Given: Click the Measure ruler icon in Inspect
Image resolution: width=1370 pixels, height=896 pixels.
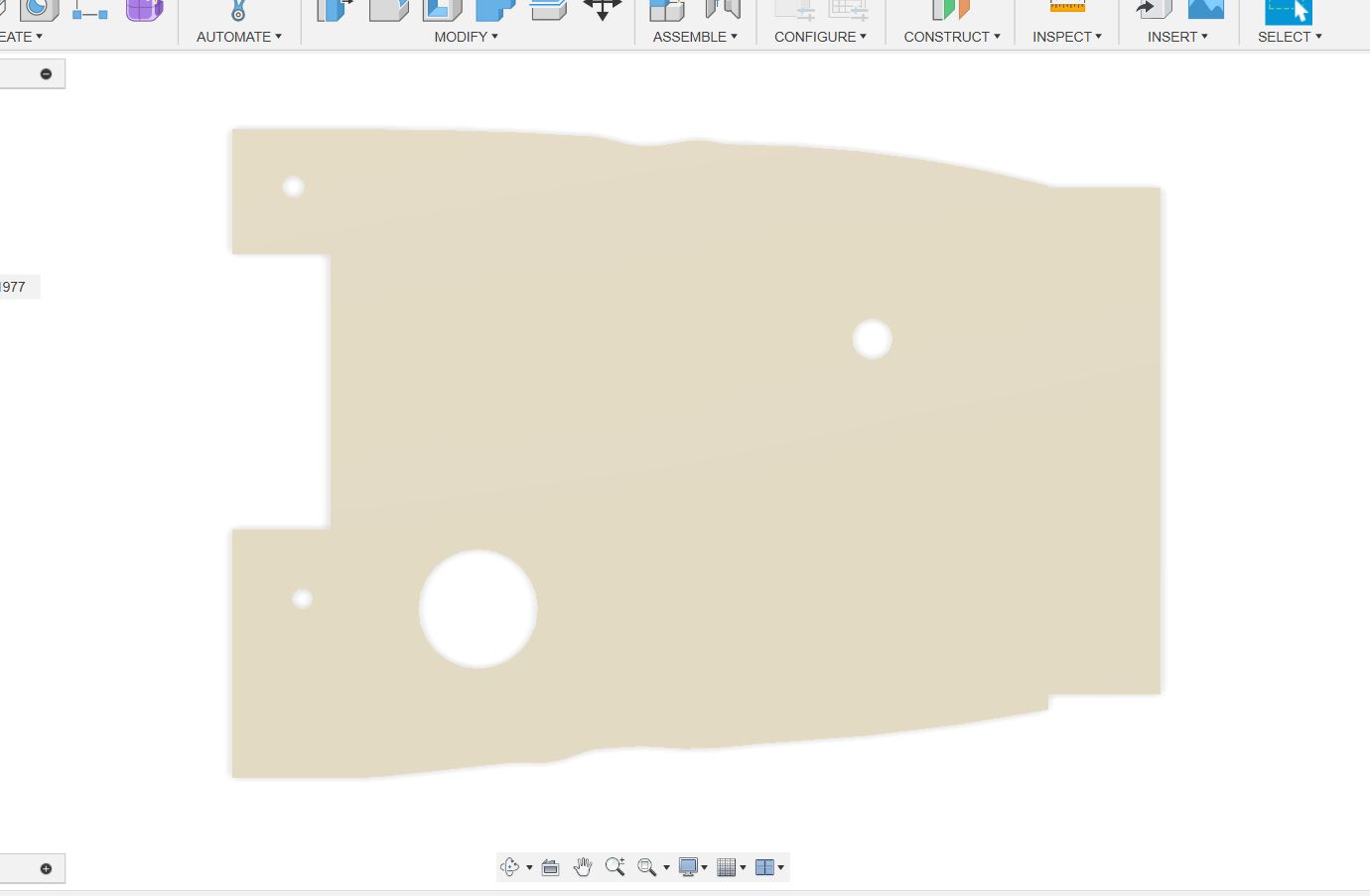Looking at the screenshot, I should point(1067,8).
